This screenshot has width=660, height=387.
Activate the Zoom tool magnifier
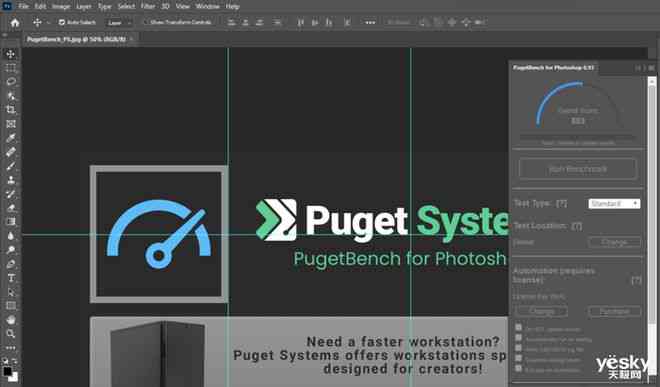11,334
